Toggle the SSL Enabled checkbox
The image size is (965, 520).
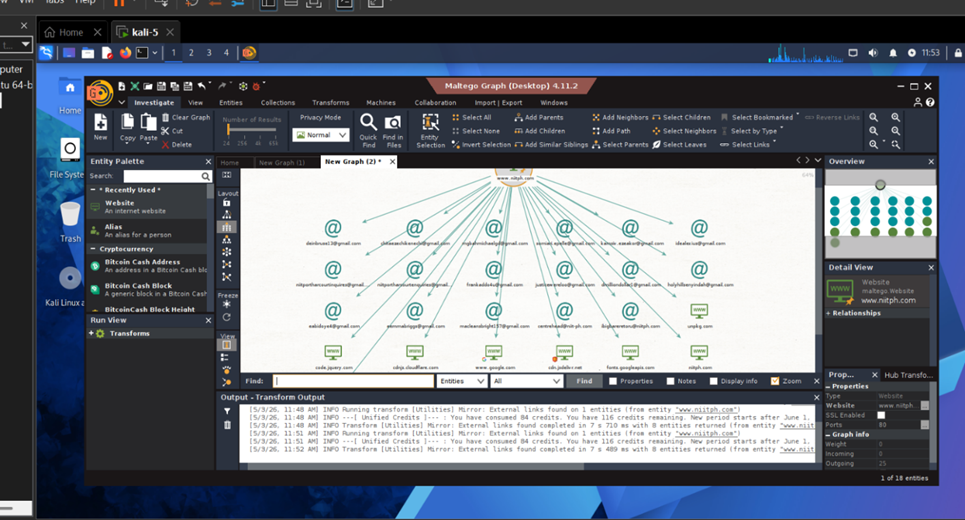pos(881,415)
